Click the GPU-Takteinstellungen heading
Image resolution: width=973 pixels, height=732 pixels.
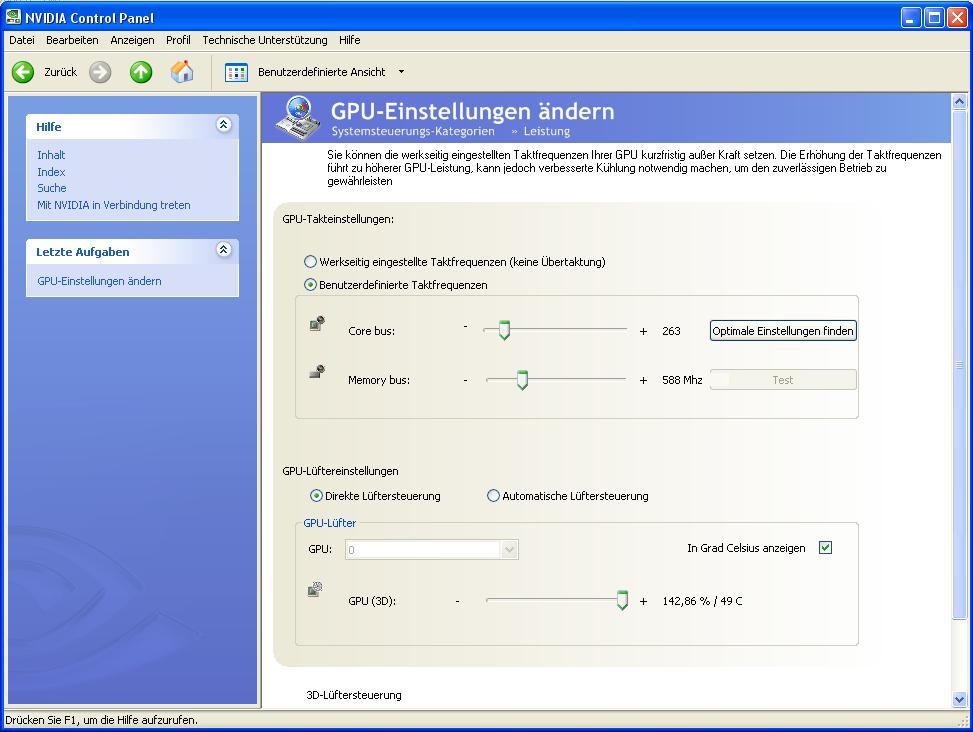point(338,219)
